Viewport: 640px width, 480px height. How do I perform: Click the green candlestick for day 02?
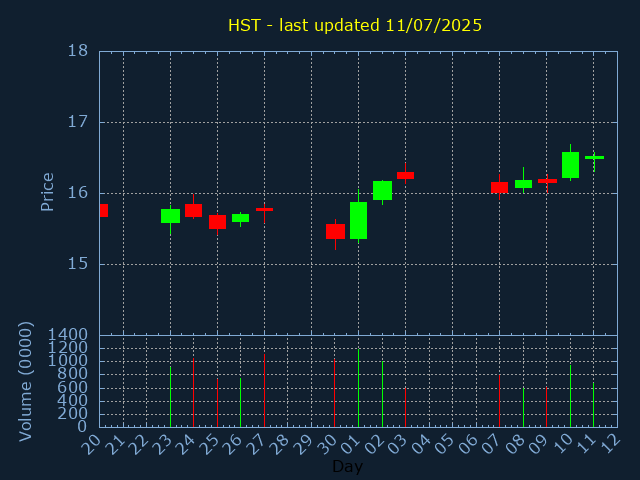[382, 191]
